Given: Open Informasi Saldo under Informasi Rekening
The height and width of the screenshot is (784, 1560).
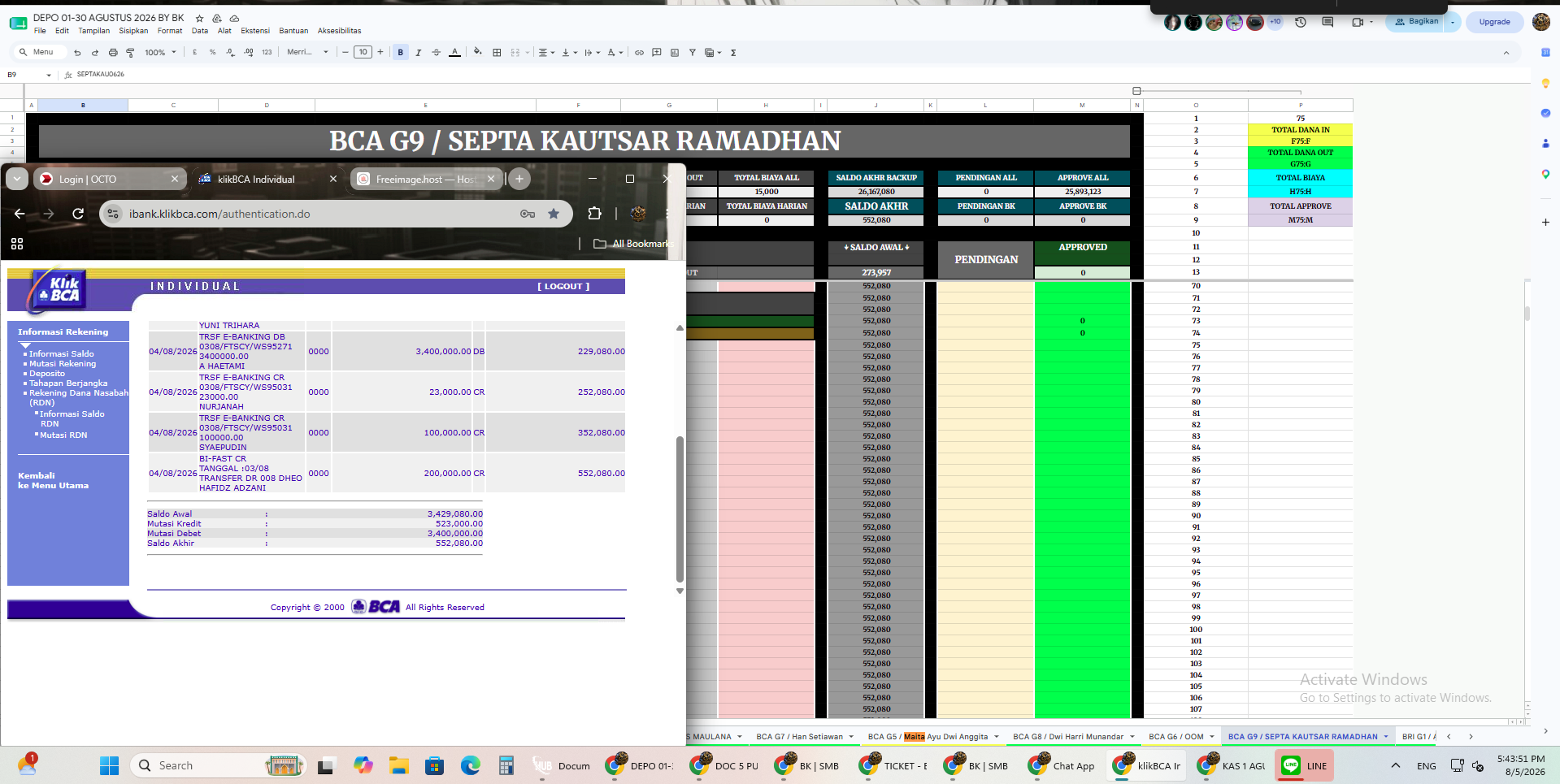Looking at the screenshot, I should pyautogui.click(x=62, y=354).
